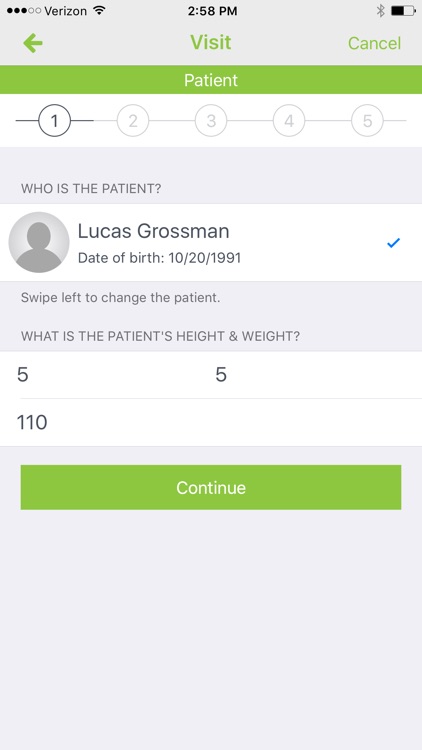Tap the battery indicator icon
Screen dimensions: 422x750
(x=403, y=11)
